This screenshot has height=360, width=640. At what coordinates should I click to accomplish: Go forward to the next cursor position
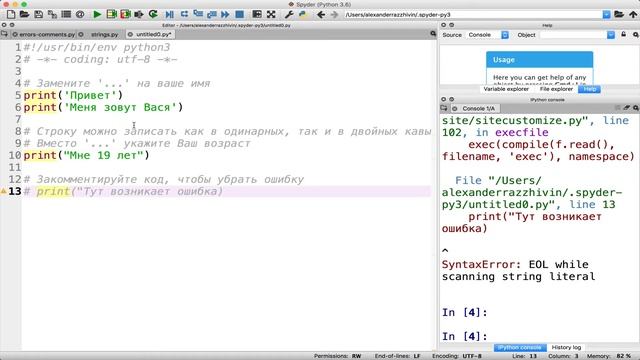(x=334, y=15)
